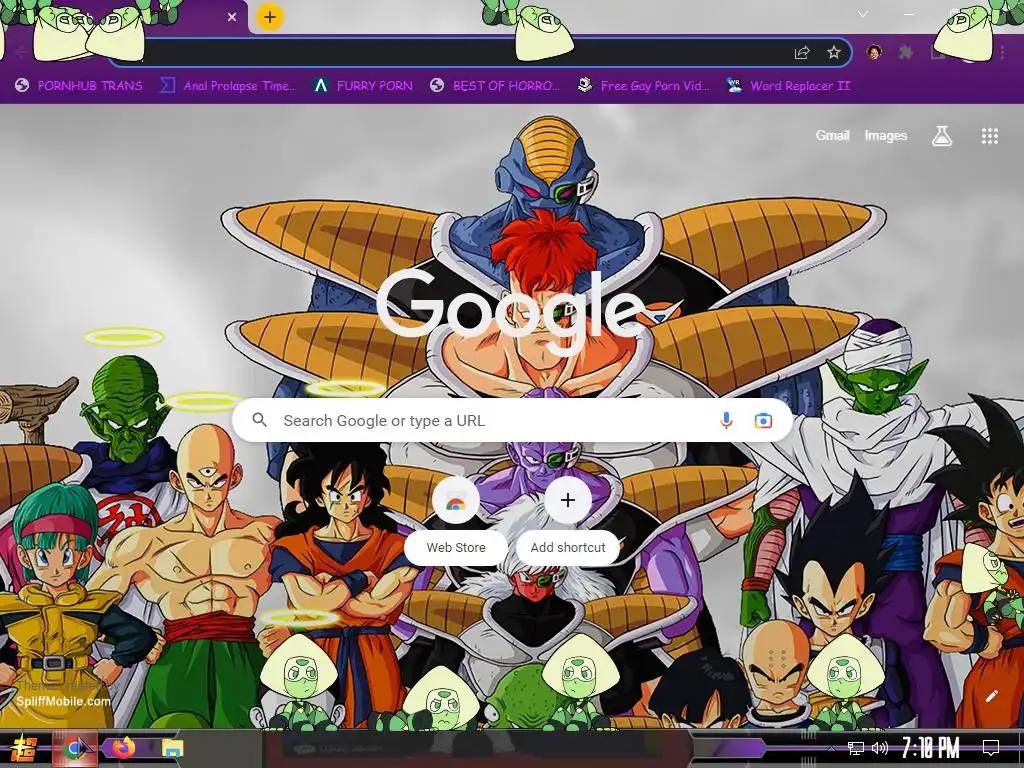Image resolution: width=1024 pixels, height=768 pixels.
Task: Bookmark this tab with the star icon
Action: coord(833,53)
